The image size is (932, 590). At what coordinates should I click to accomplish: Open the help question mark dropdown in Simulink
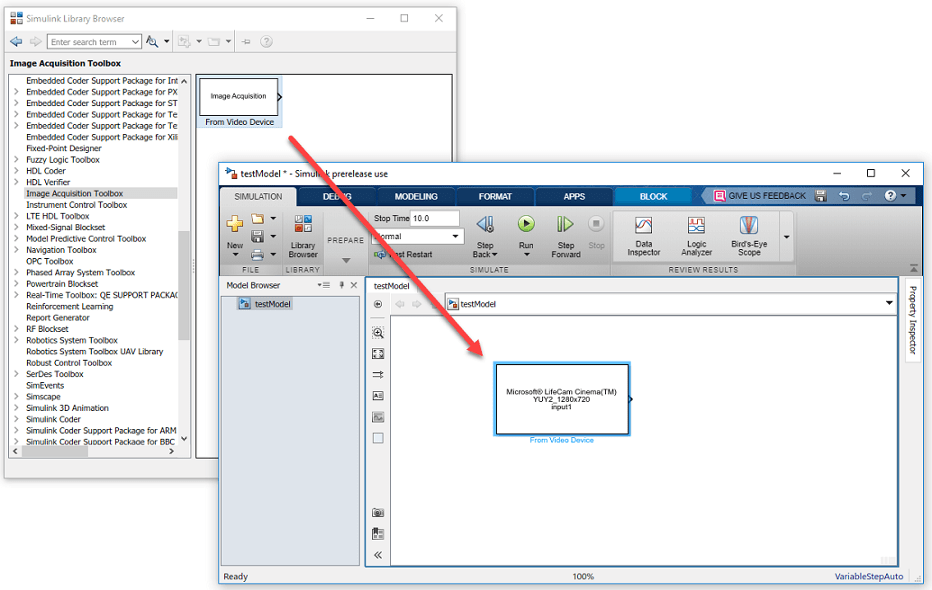point(895,196)
